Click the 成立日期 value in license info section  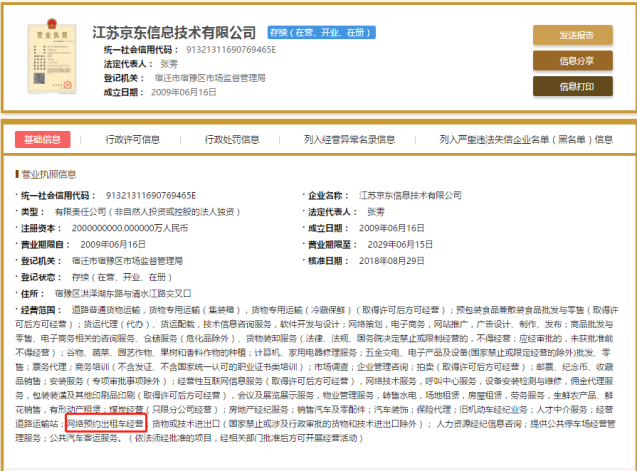tap(392, 228)
